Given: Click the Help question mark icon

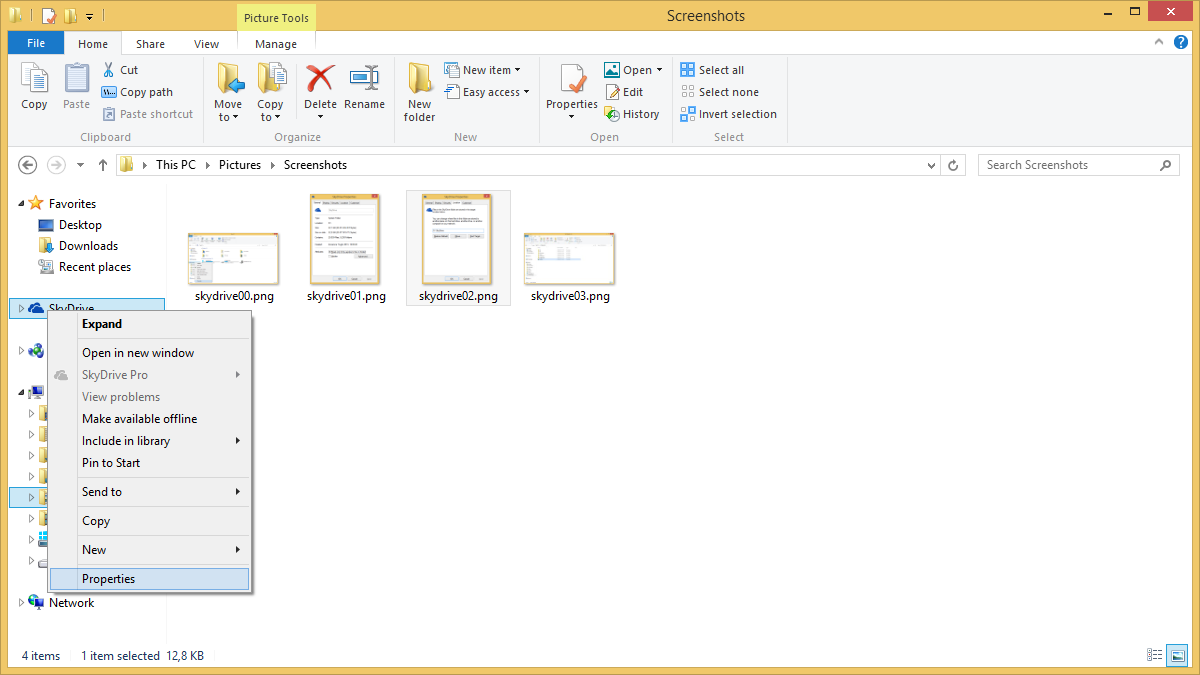Looking at the screenshot, I should (x=1183, y=44).
